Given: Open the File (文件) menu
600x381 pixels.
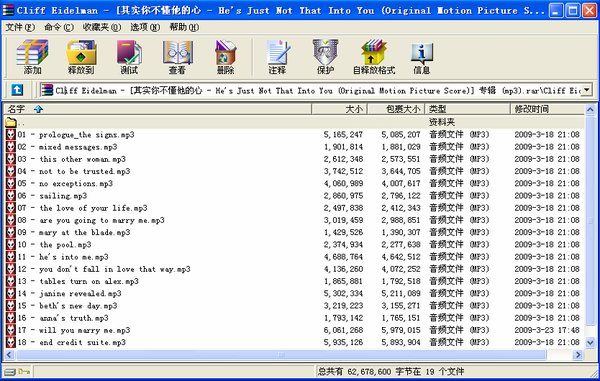Looking at the screenshot, I should [20, 27].
